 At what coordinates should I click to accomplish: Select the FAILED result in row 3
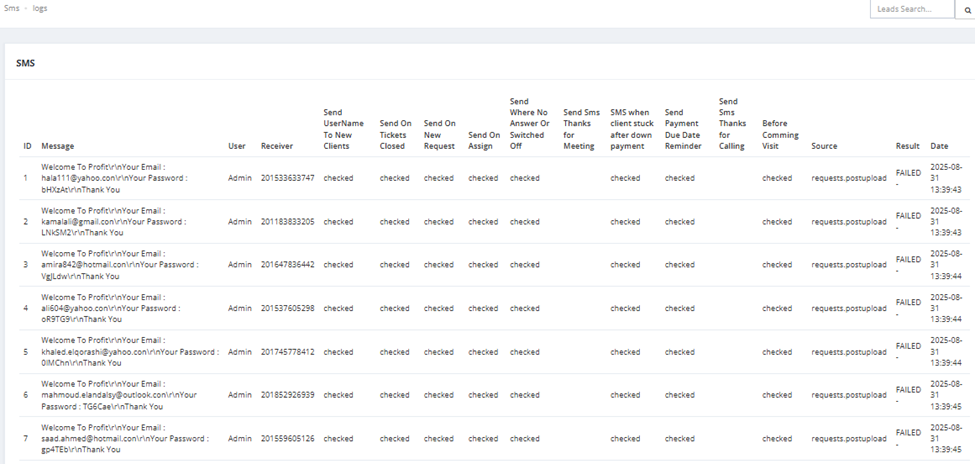(x=908, y=259)
